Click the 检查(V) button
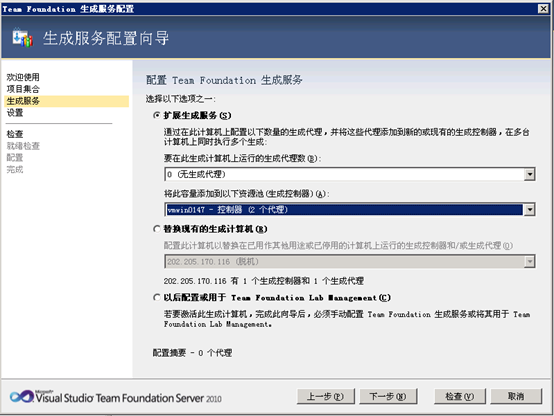Image resolution: width=554 pixels, height=416 pixels. 460,396
